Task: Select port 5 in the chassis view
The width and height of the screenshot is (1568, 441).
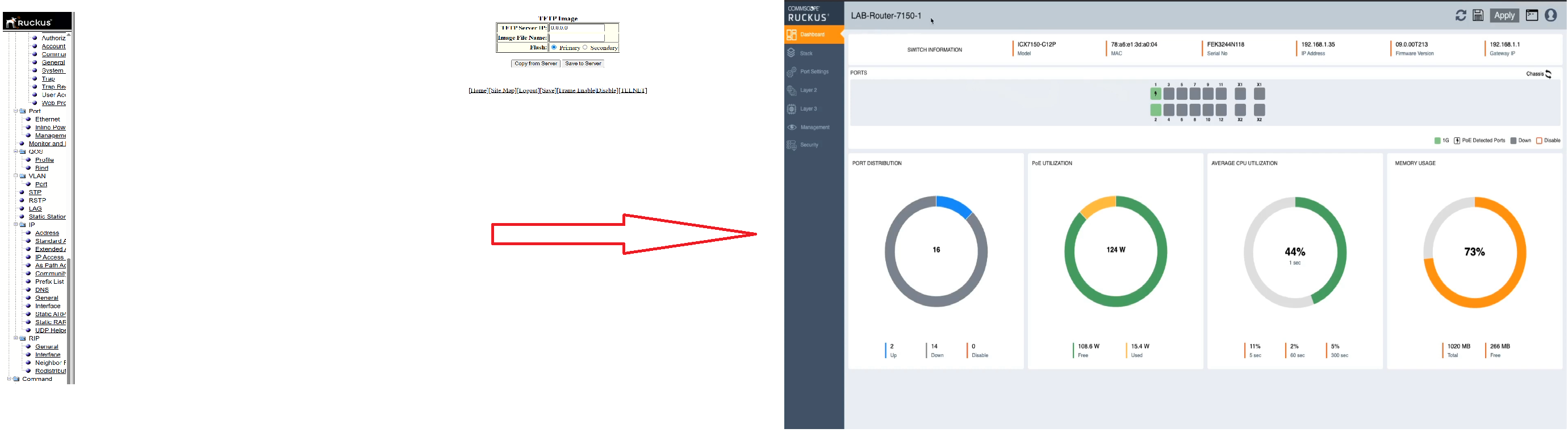Action: click(x=1182, y=94)
